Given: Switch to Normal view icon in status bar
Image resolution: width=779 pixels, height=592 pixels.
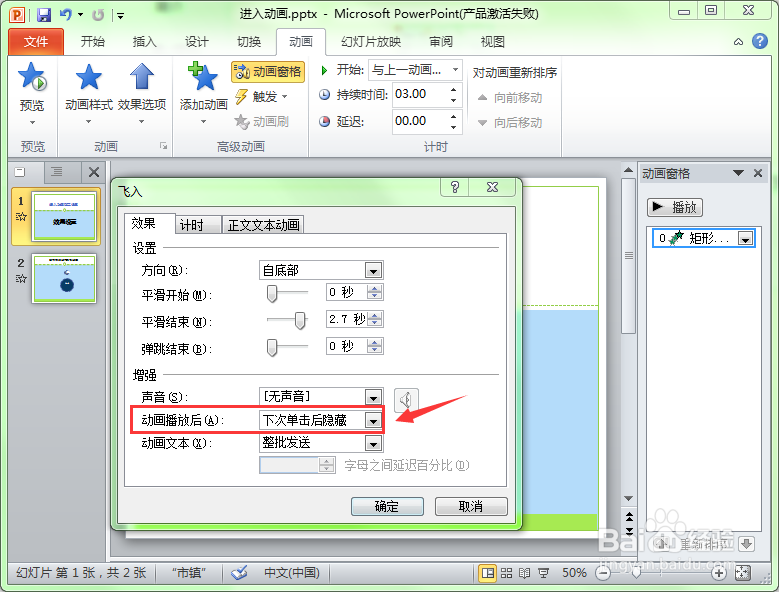Looking at the screenshot, I should (x=487, y=573).
